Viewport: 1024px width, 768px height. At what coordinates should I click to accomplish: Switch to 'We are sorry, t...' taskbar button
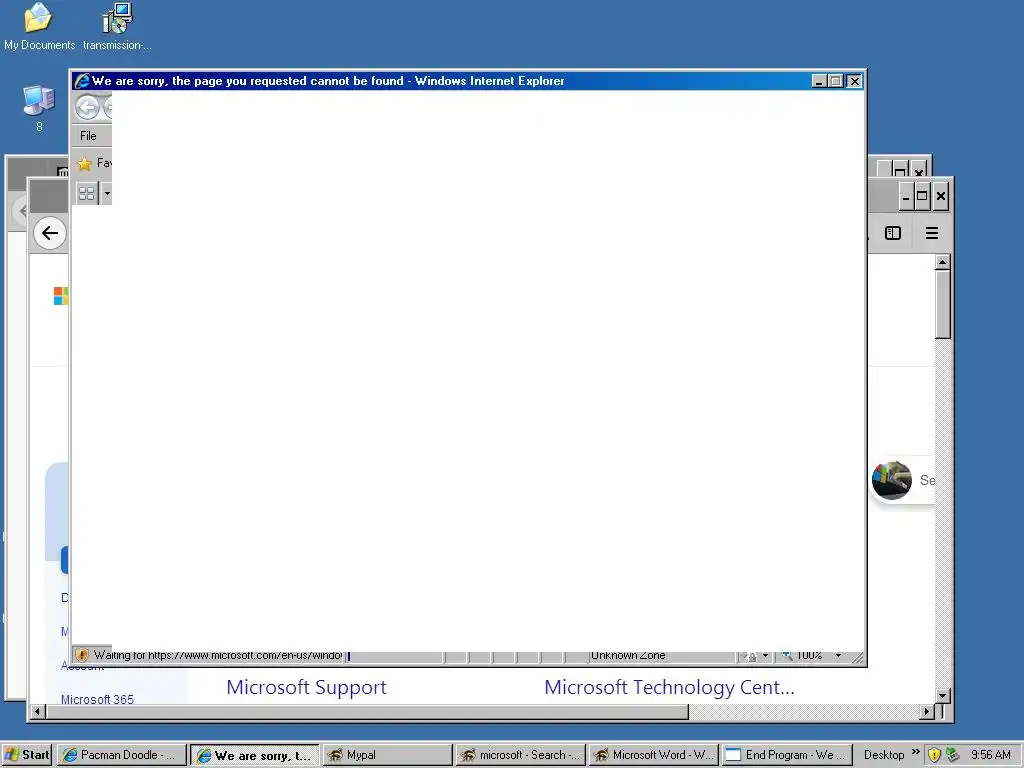click(x=255, y=755)
